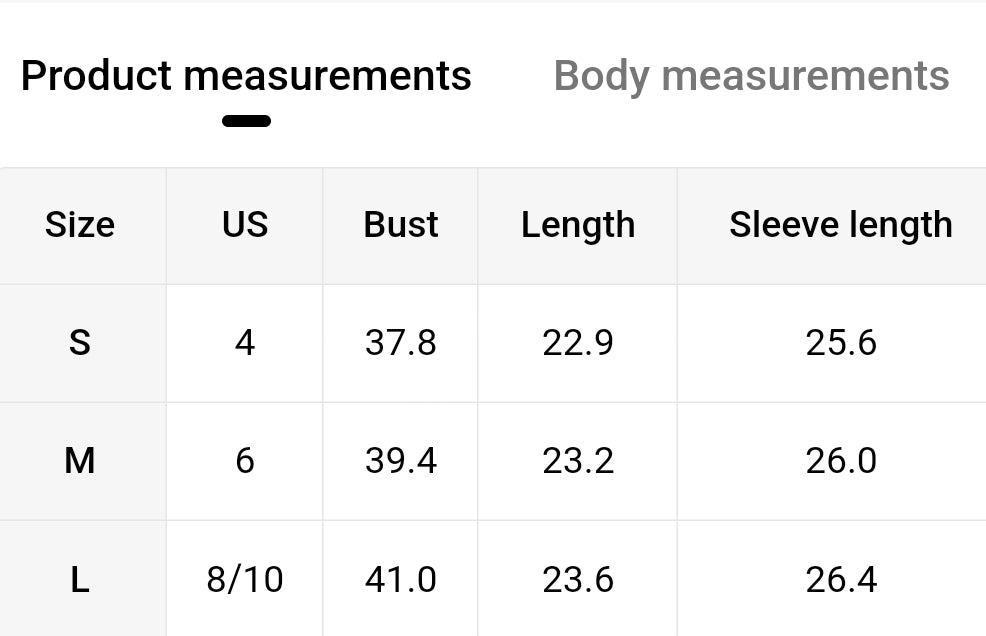Click US size 4 cell

[x=245, y=343]
